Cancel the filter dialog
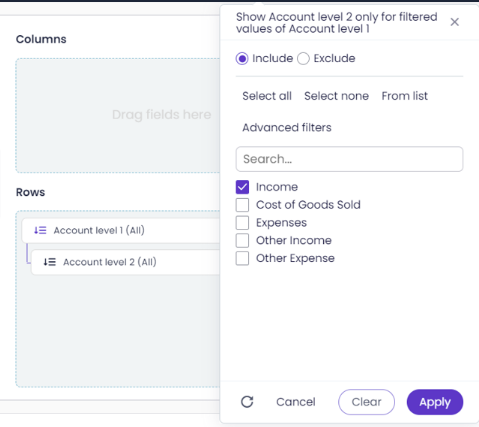This screenshot has width=479, height=427. pyautogui.click(x=296, y=402)
